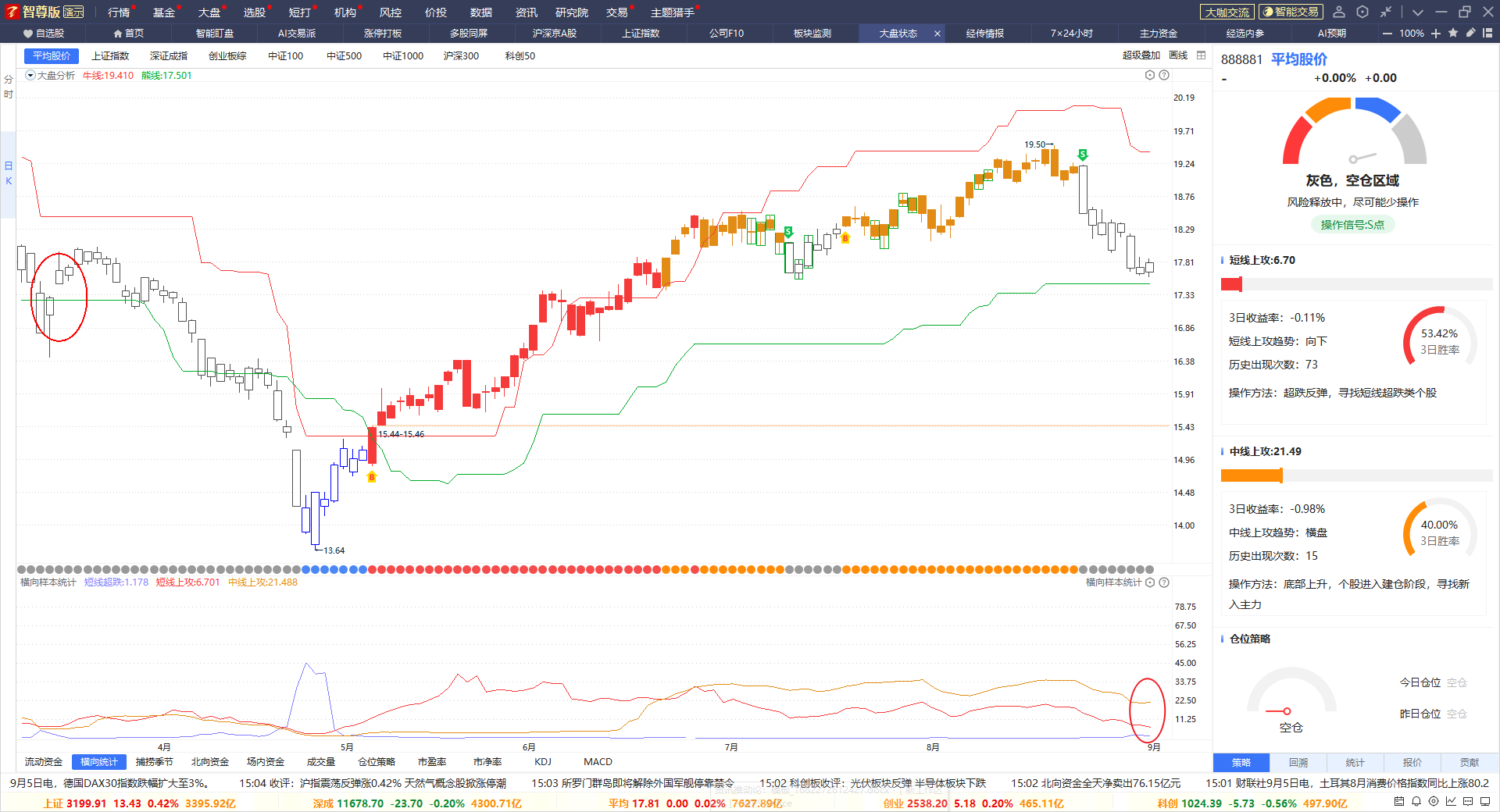The height and width of the screenshot is (812, 1500).
Task: Click the 平均股价 title link
Action: point(1299,59)
